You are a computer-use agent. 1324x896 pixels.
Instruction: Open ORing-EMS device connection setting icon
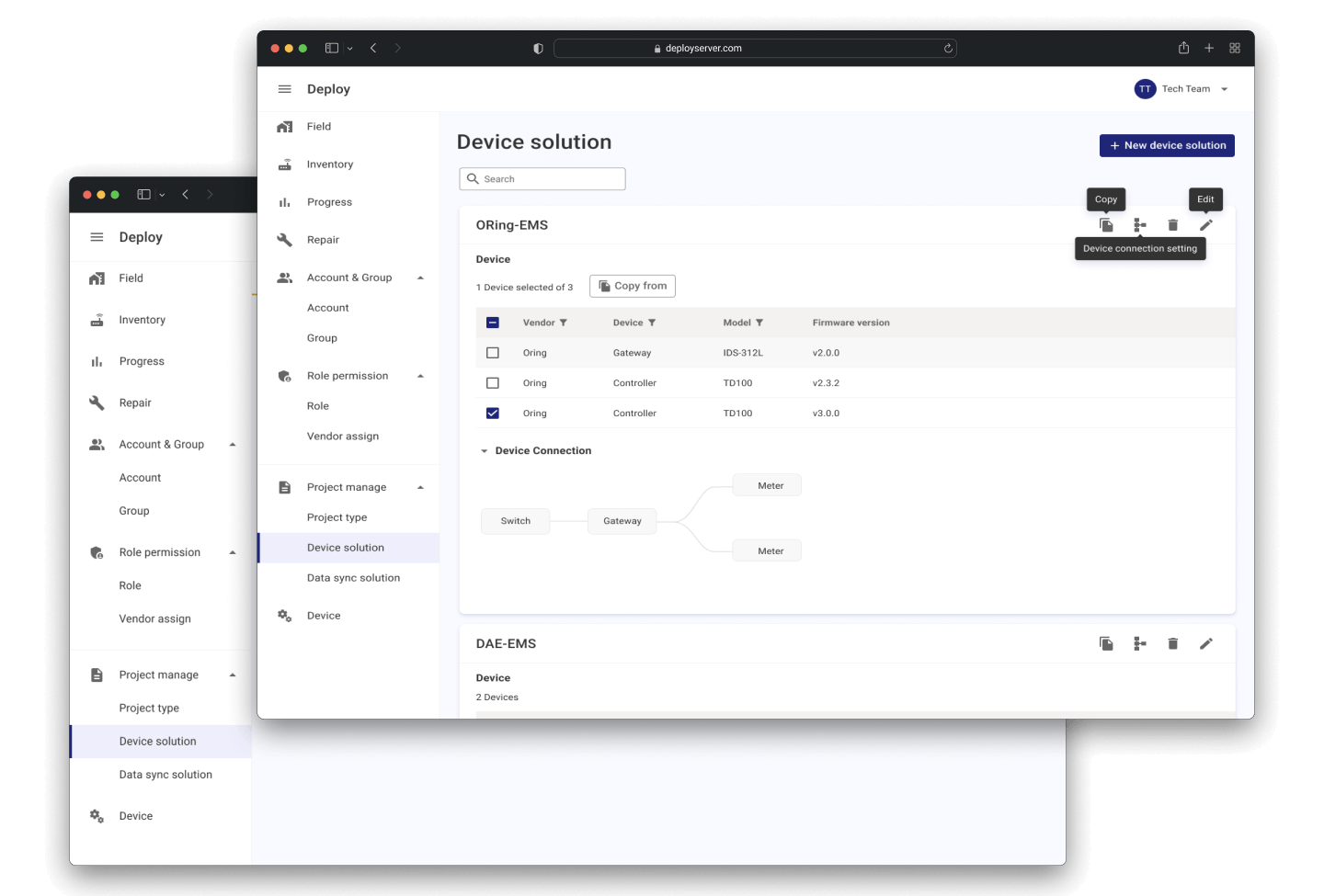[x=1140, y=225]
